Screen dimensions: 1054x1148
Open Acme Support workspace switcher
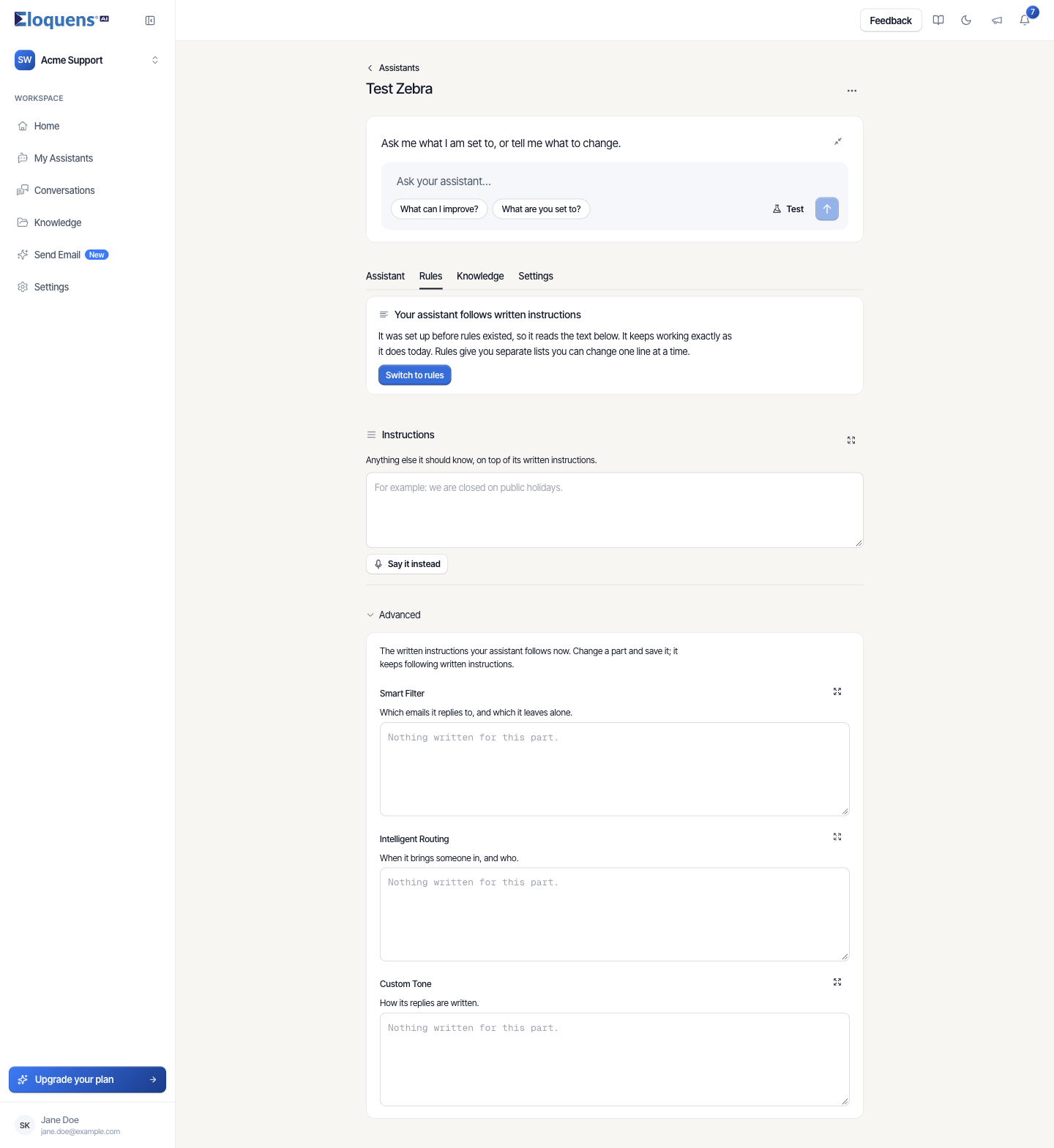click(x=87, y=60)
